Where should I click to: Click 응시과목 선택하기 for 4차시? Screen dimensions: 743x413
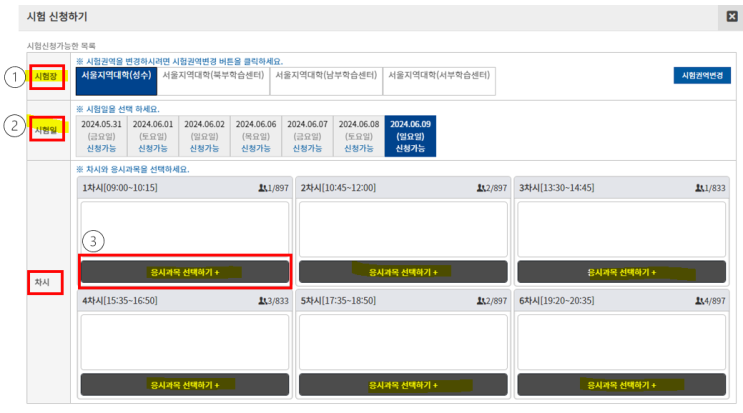185,385
